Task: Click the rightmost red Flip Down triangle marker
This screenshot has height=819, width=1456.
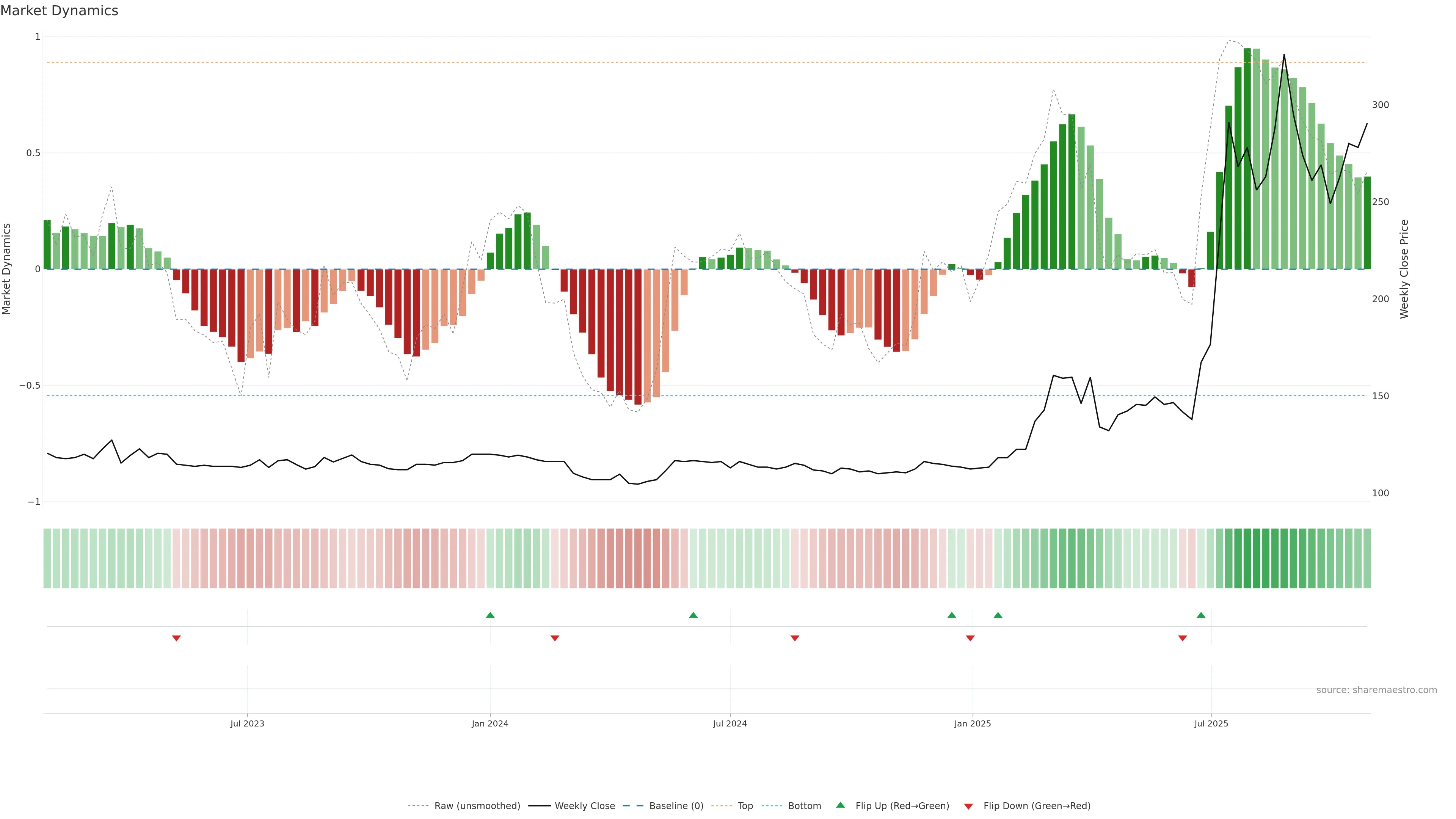Action: coord(1183,638)
